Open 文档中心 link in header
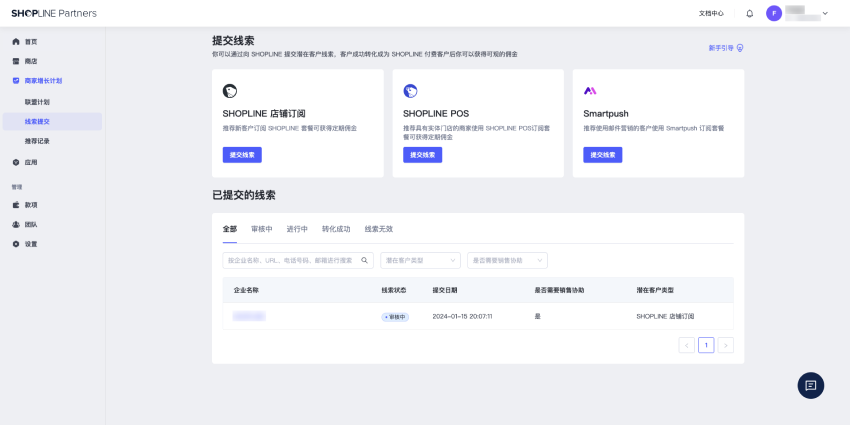This screenshot has width=850, height=425. [711, 14]
